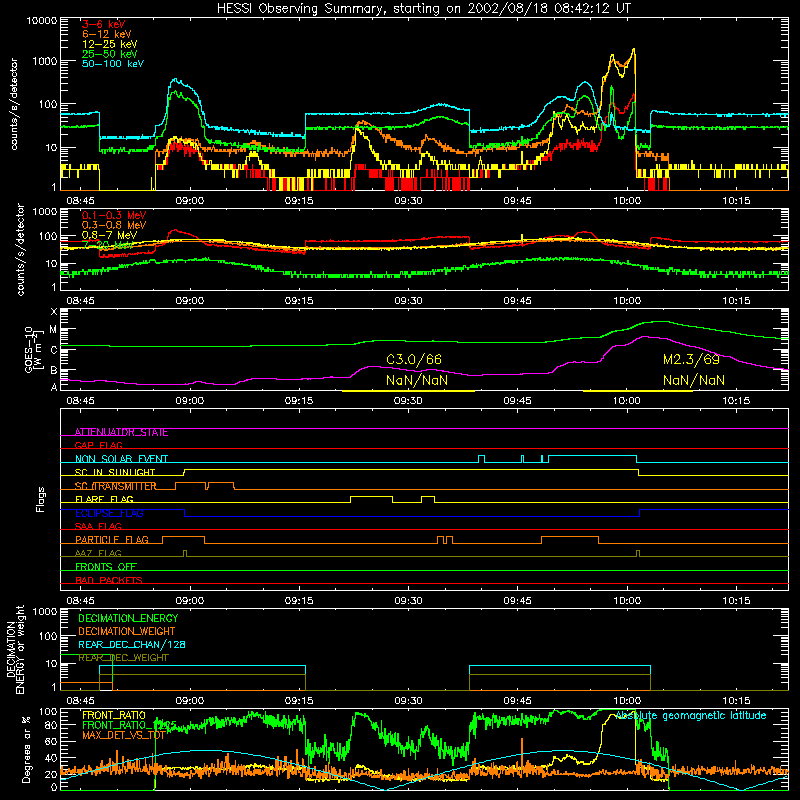800x800 pixels.
Task: Click the 12-25 keV legend label
Action: pyautogui.click(x=109, y=44)
